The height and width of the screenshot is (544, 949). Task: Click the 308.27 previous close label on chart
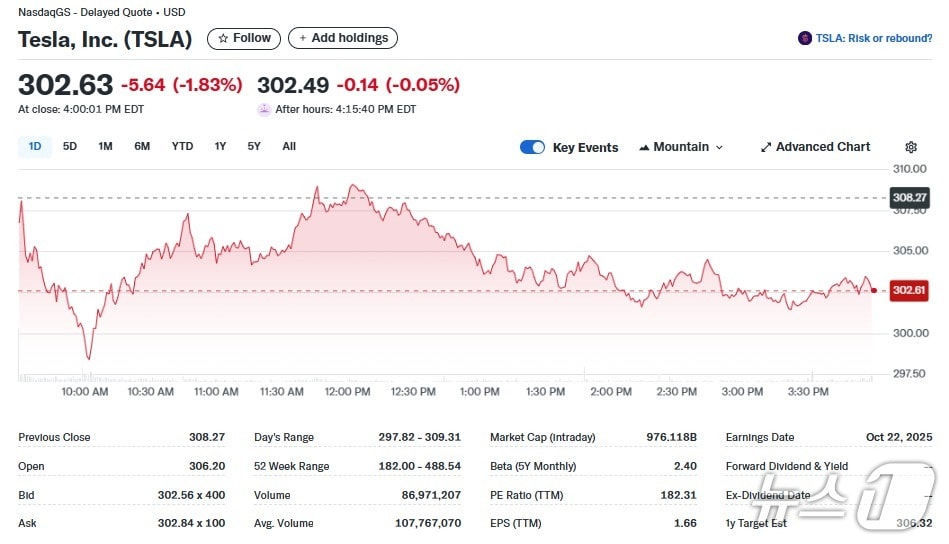pos(909,198)
